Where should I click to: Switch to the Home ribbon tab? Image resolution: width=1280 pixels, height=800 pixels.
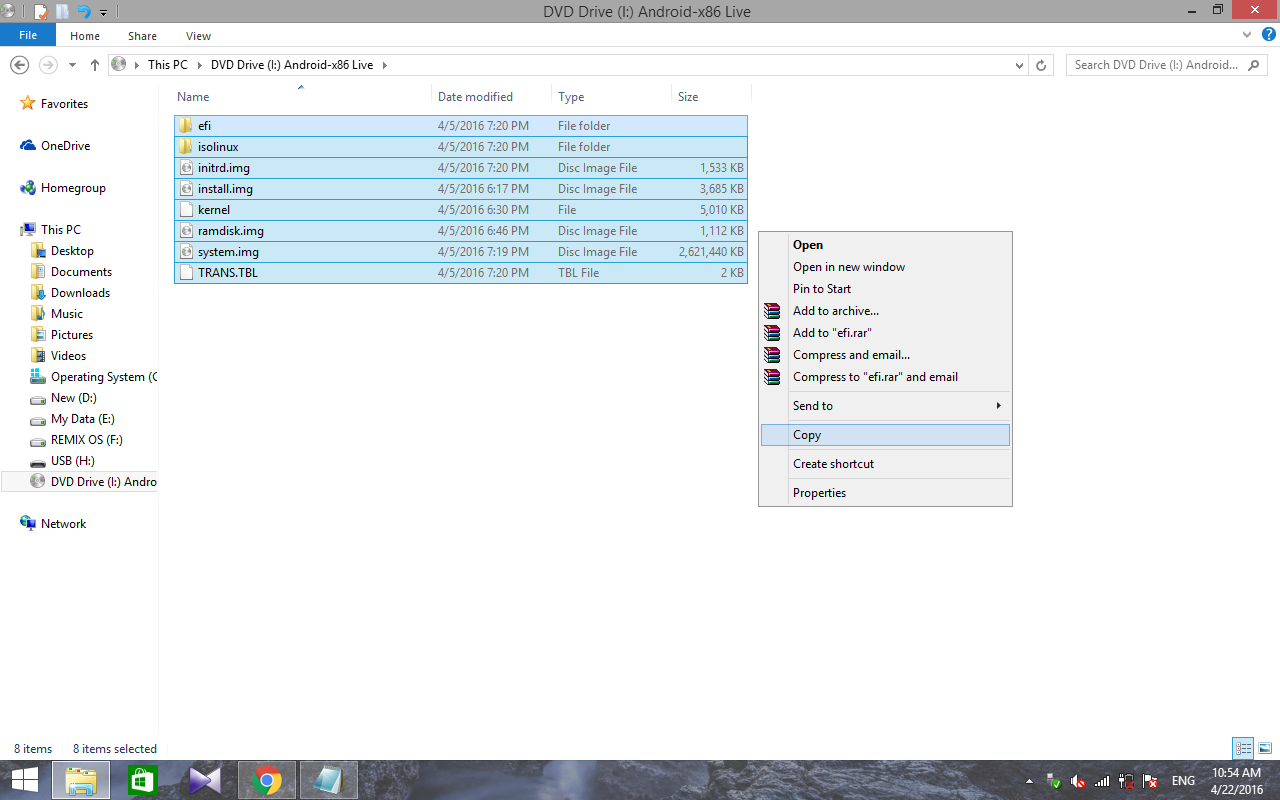(x=85, y=36)
